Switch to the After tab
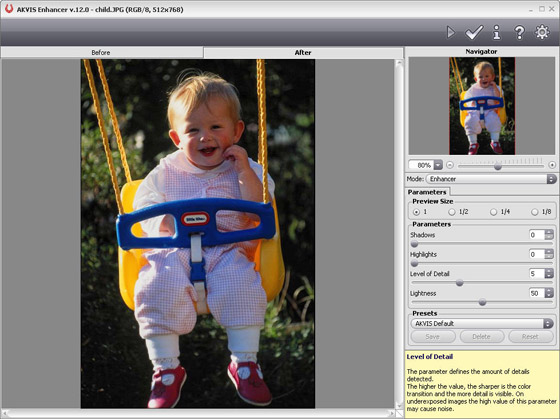This screenshot has width=560, height=419. [303, 53]
